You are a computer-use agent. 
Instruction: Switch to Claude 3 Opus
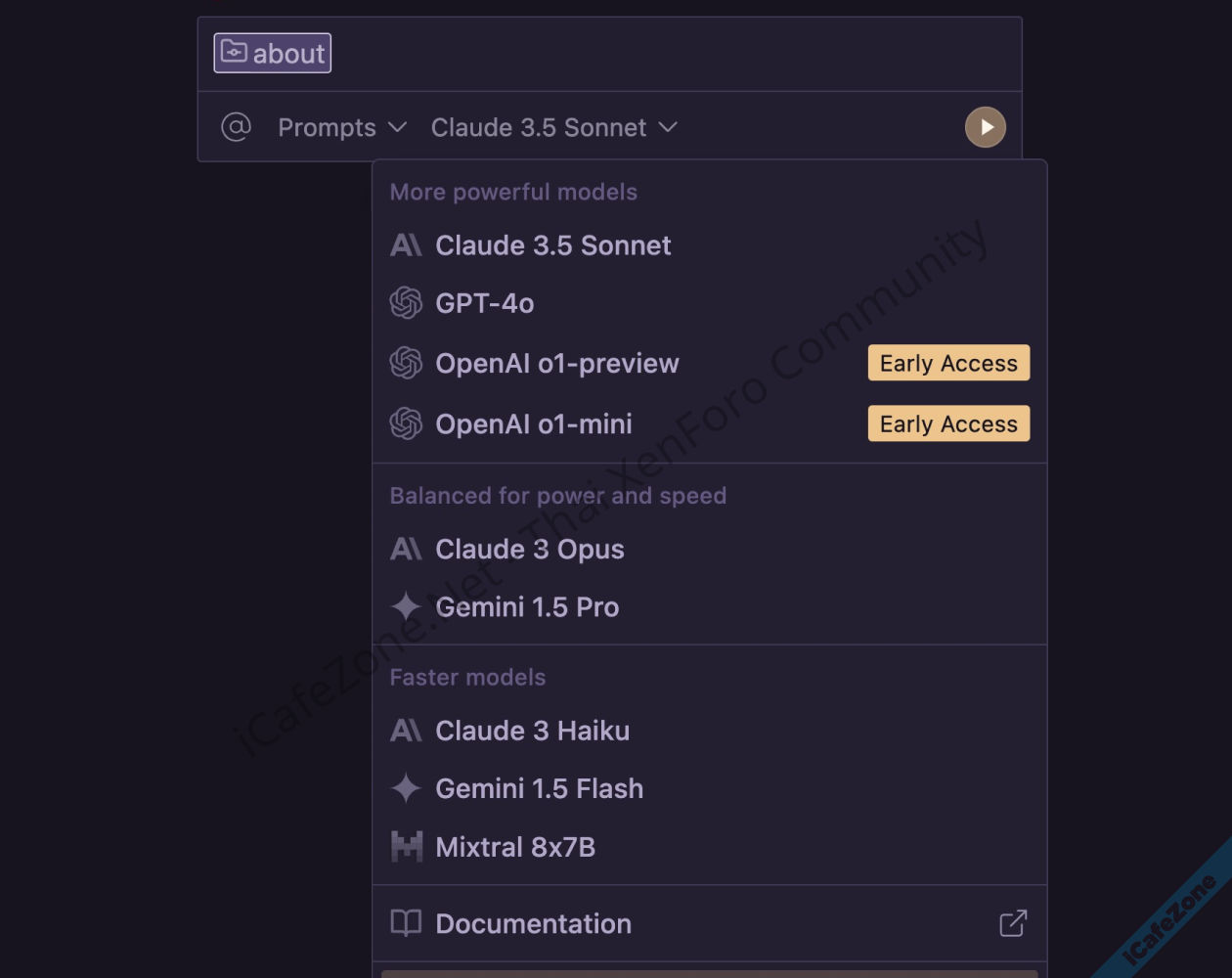point(529,550)
